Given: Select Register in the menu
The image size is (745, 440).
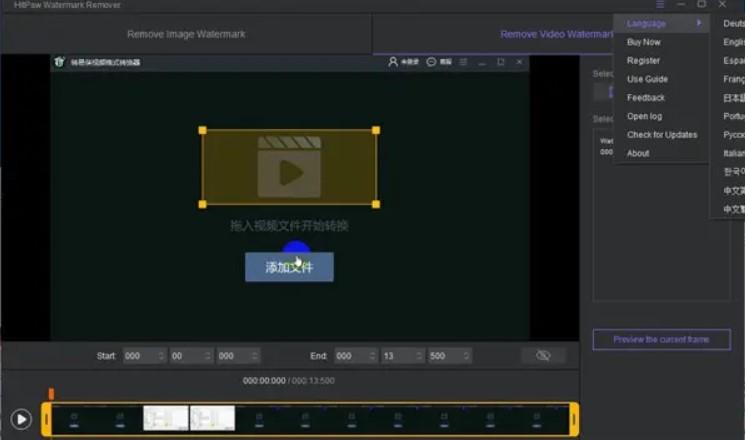Looking at the screenshot, I should (643, 60).
